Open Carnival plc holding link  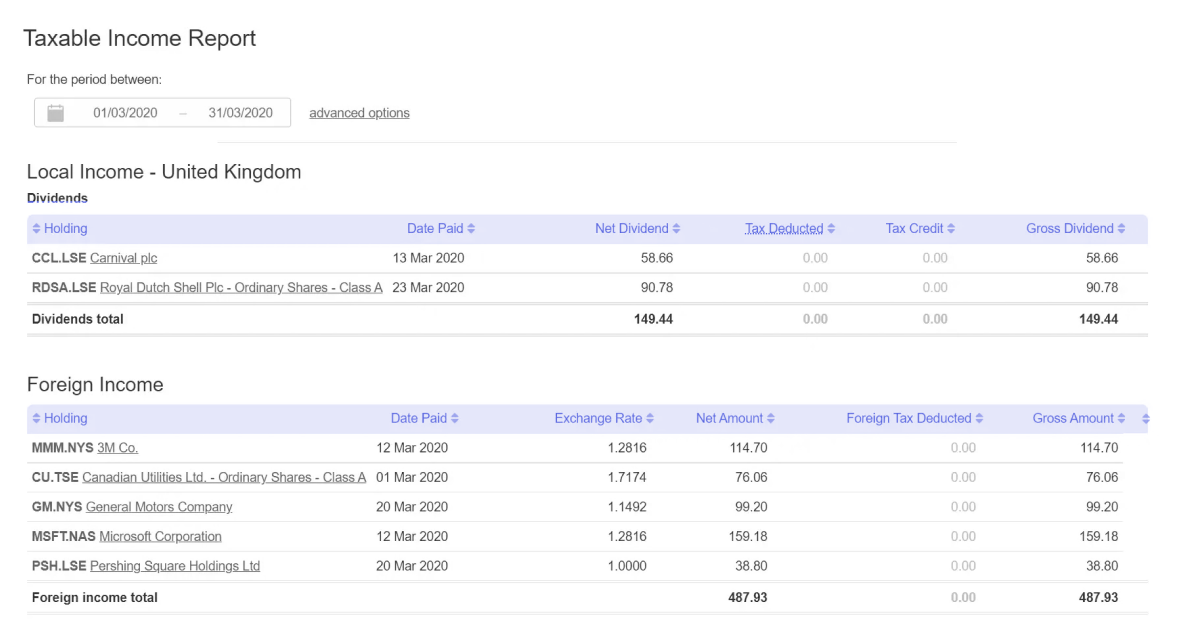pos(124,258)
